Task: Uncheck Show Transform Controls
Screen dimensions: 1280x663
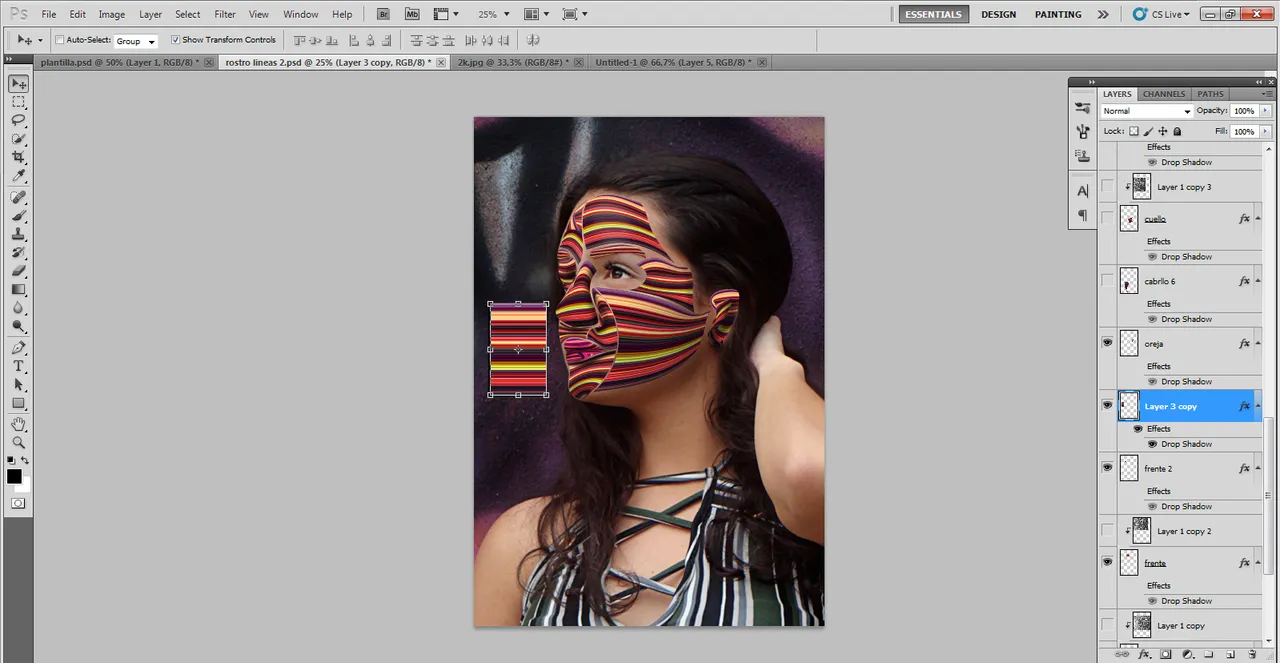Action: click(x=175, y=40)
